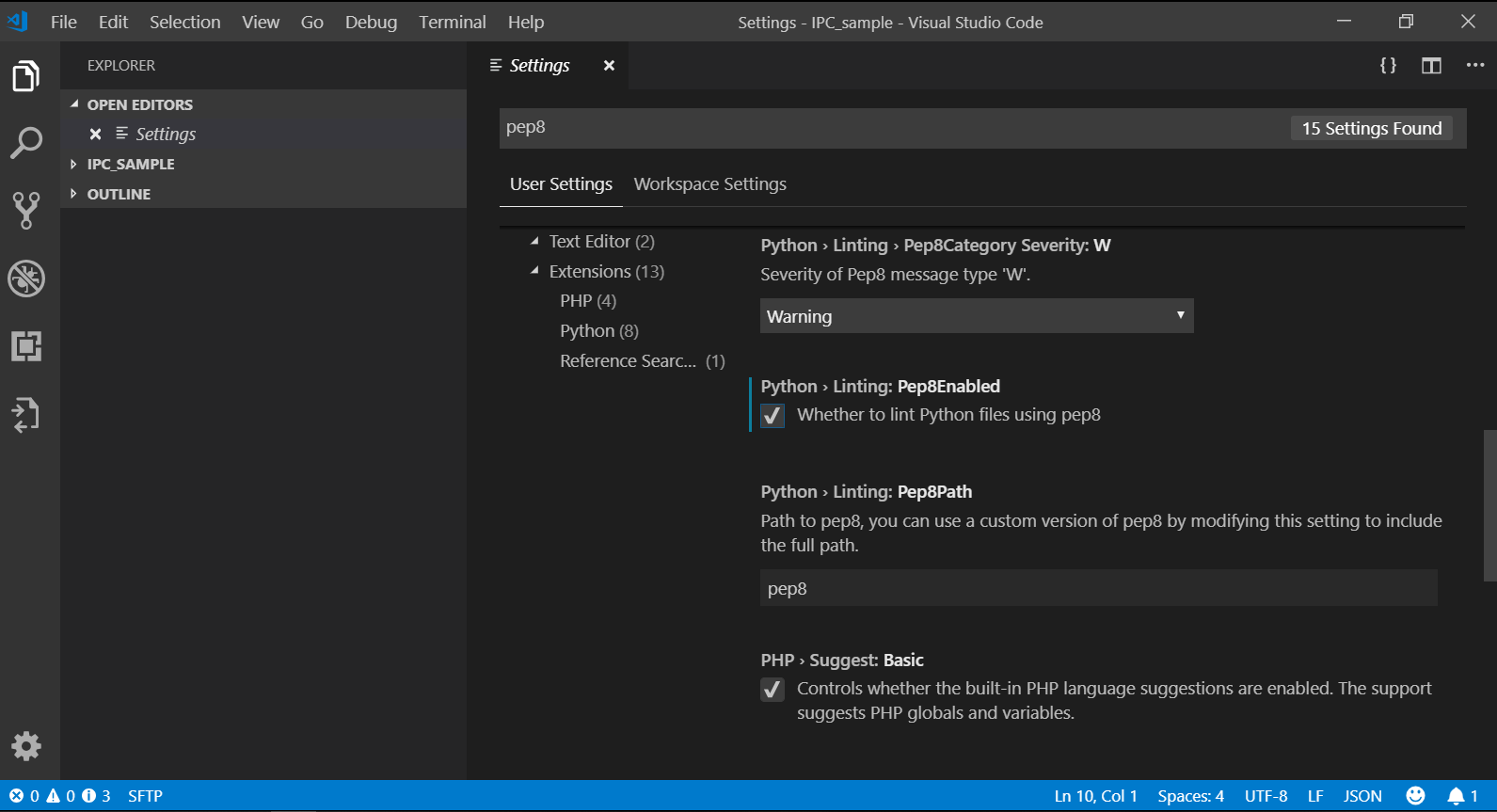Split the editor to the right
The height and width of the screenshot is (812, 1497).
[x=1431, y=65]
